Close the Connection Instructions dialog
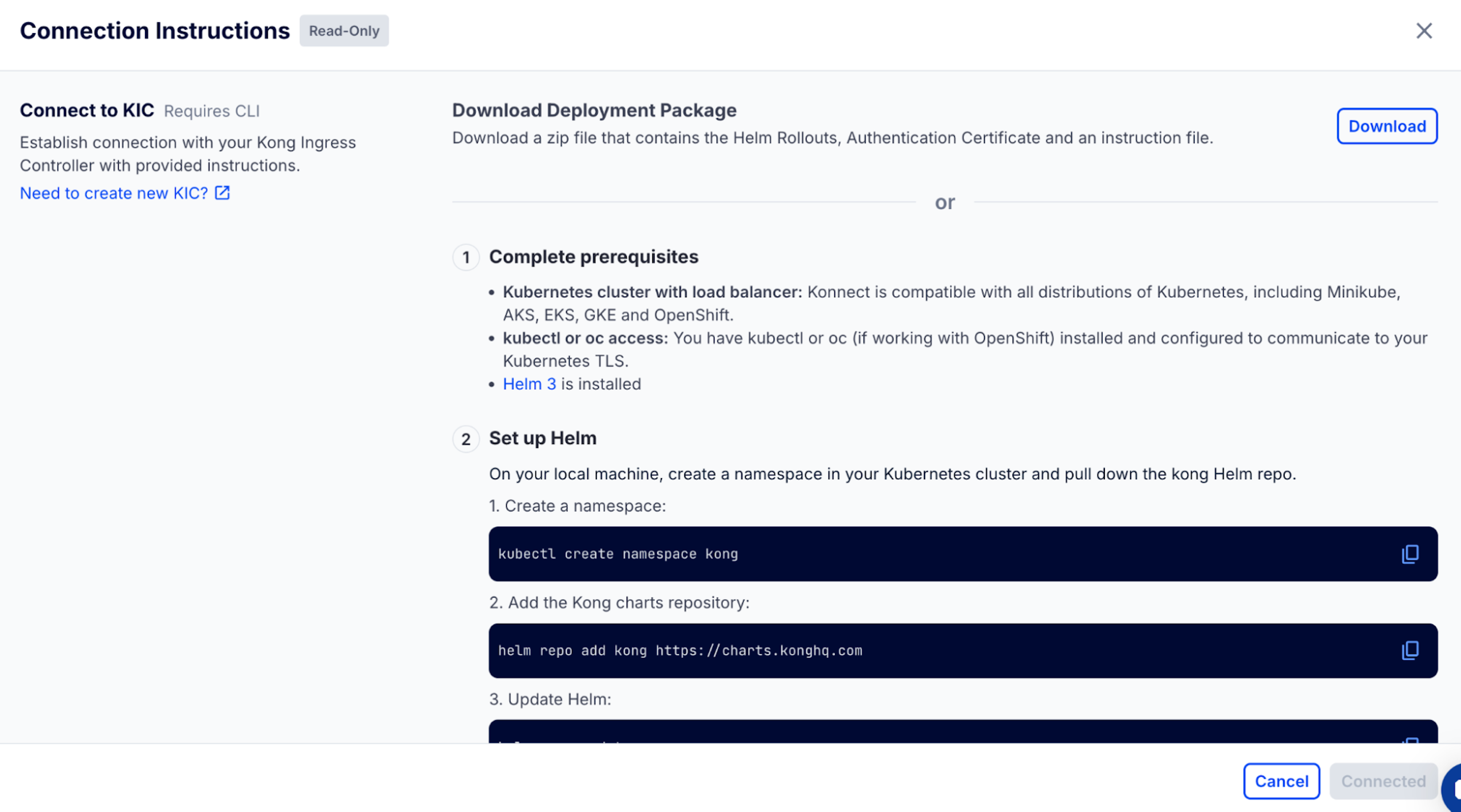This screenshot has height=812, width=1461. pyautogui.click(x=1424, y=31)
